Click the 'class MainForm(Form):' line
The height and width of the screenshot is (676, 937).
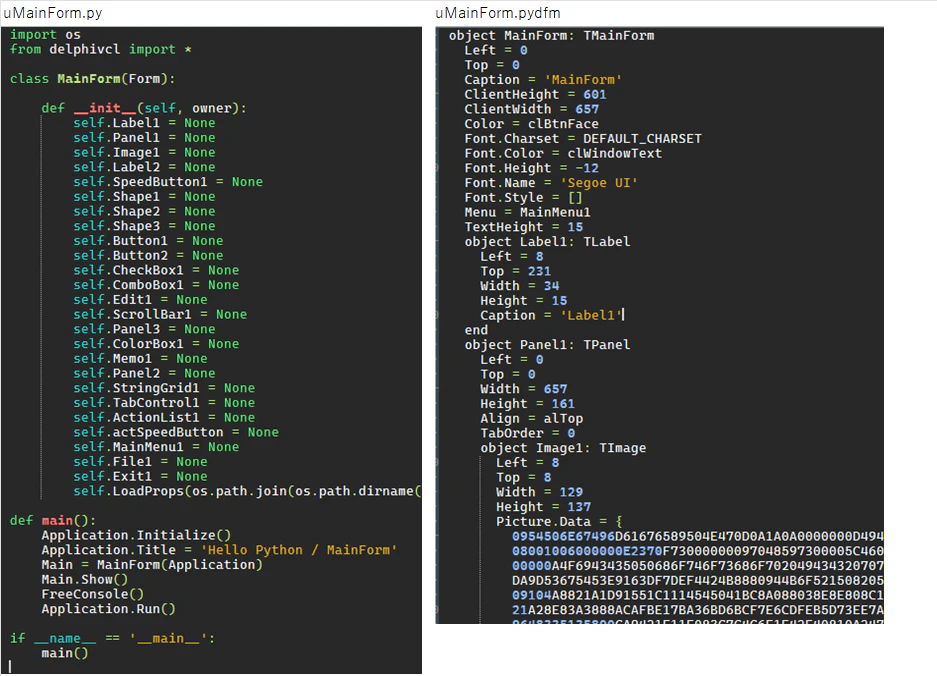coord(92,78)
